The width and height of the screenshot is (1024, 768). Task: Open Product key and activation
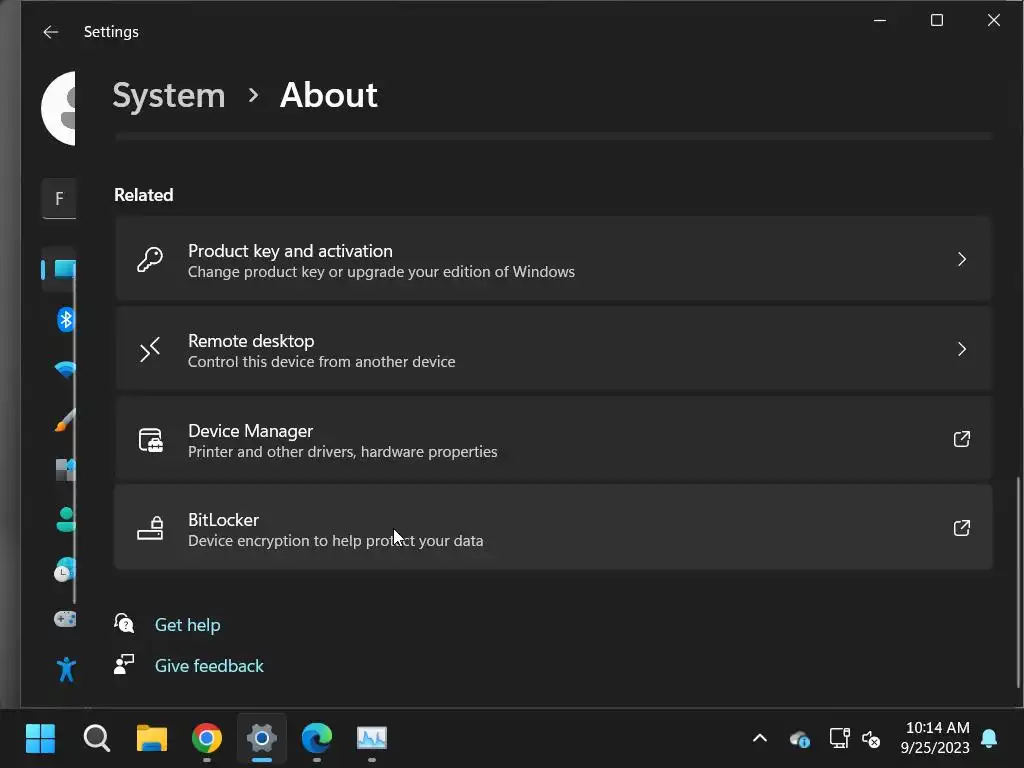pyautogui.click(x=553, y=259)
